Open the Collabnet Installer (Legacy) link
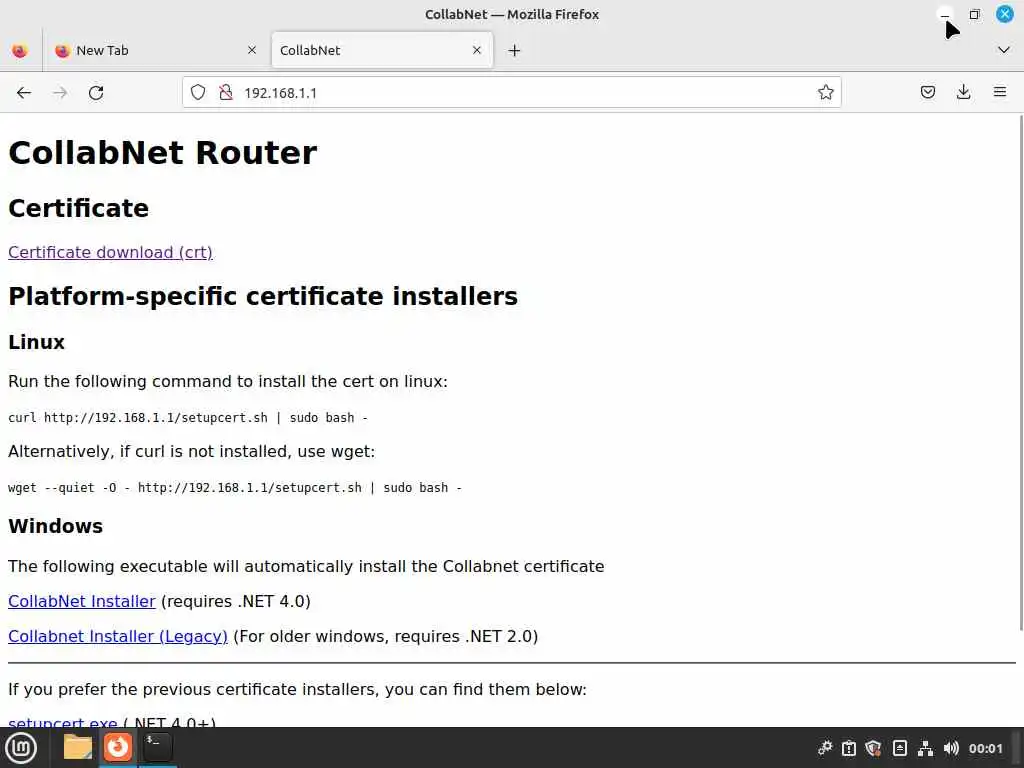1024x768 pixels. coord(118,636)
